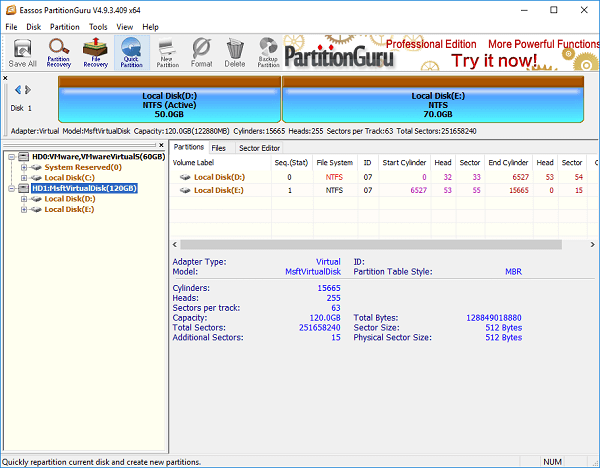The image size is (600, 468).
Task: Click the red NTFS cell for Local Disk(D:)
Action: click(334, 177)
